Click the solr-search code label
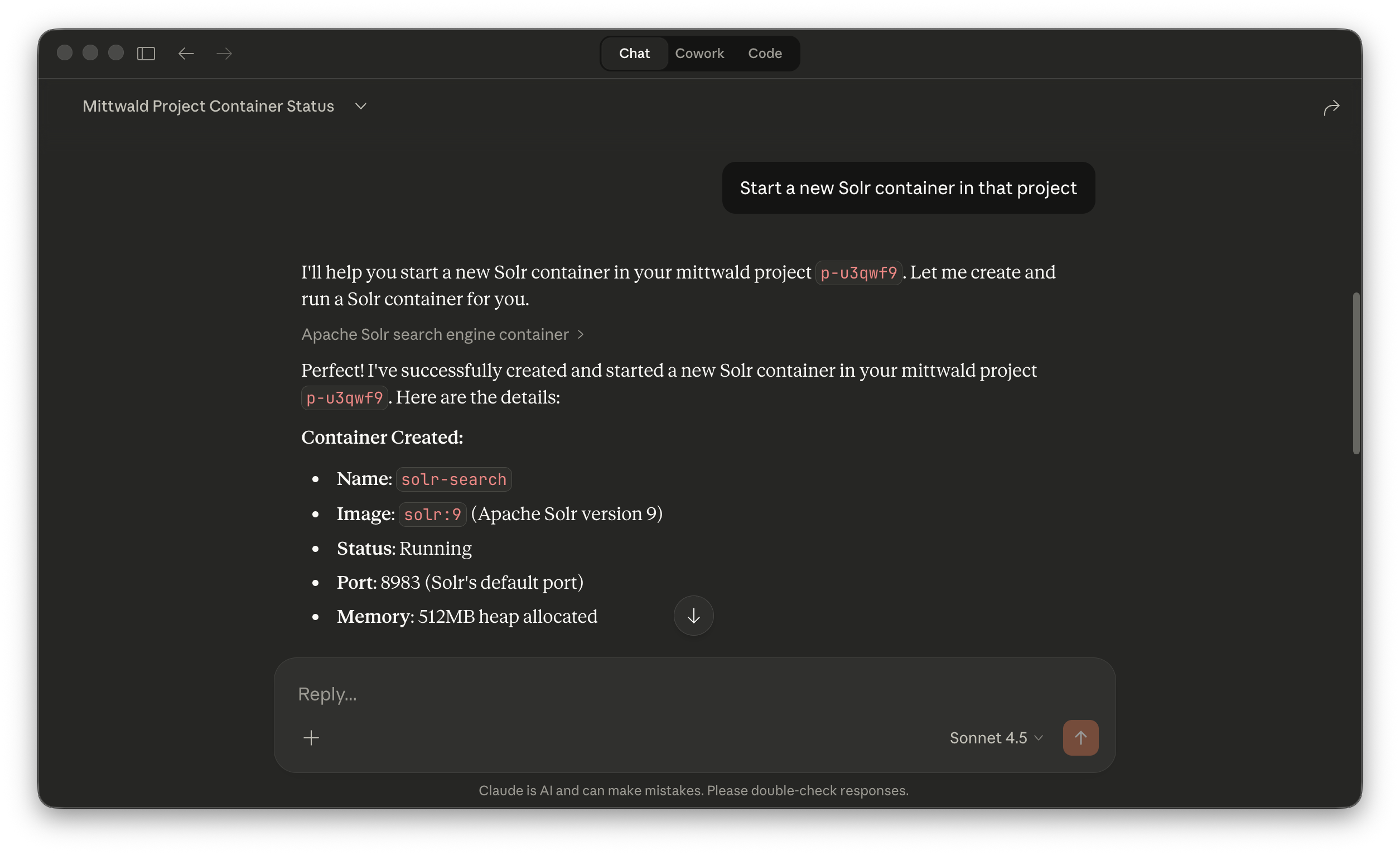Viewport: 1400px width, 855px height. pyautogui.click(x=453, y=479)
